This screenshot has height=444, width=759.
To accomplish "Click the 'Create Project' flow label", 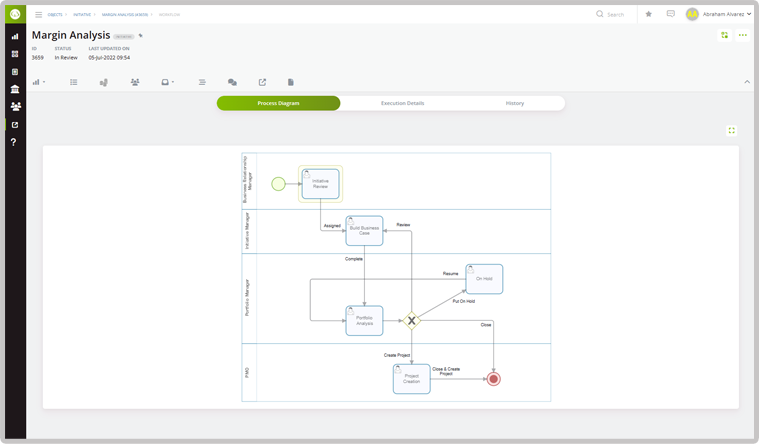I will (x=397, y=355).
